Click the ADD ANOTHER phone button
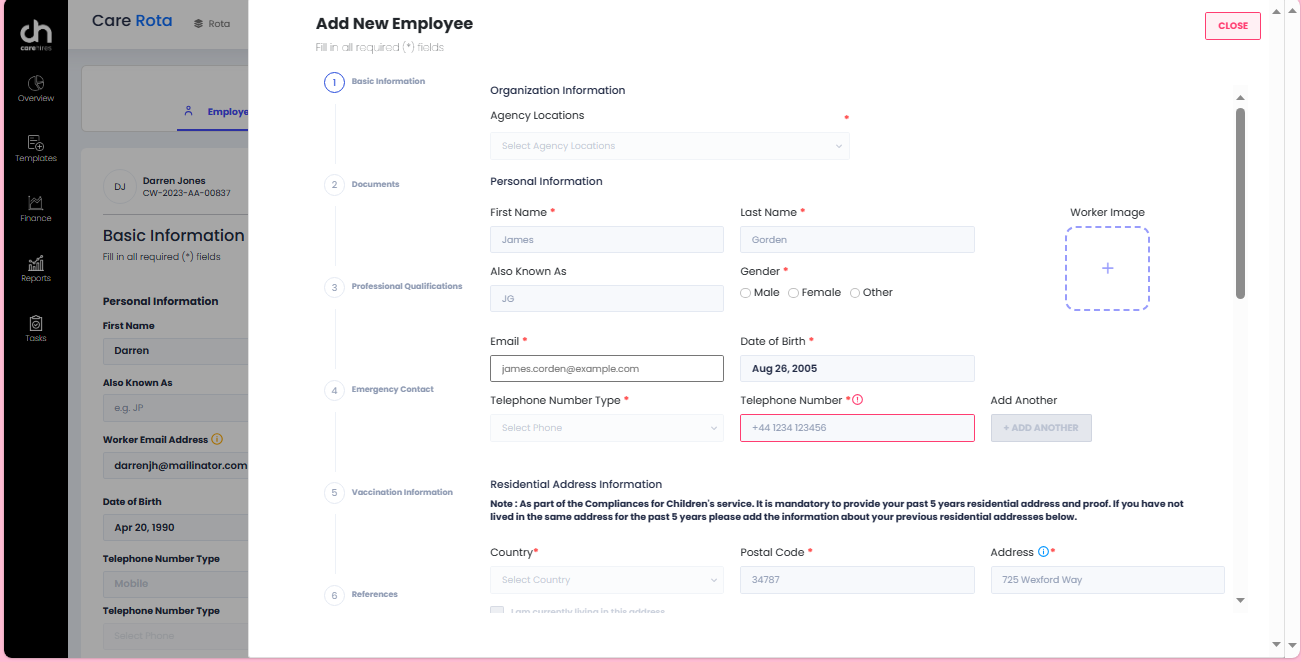 click(x=1040, y=427)
